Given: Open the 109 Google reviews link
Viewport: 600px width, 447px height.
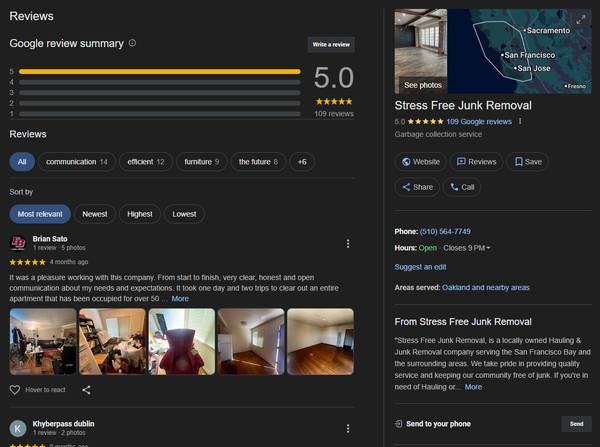Looking at the screenshot, I should (478, 121).
